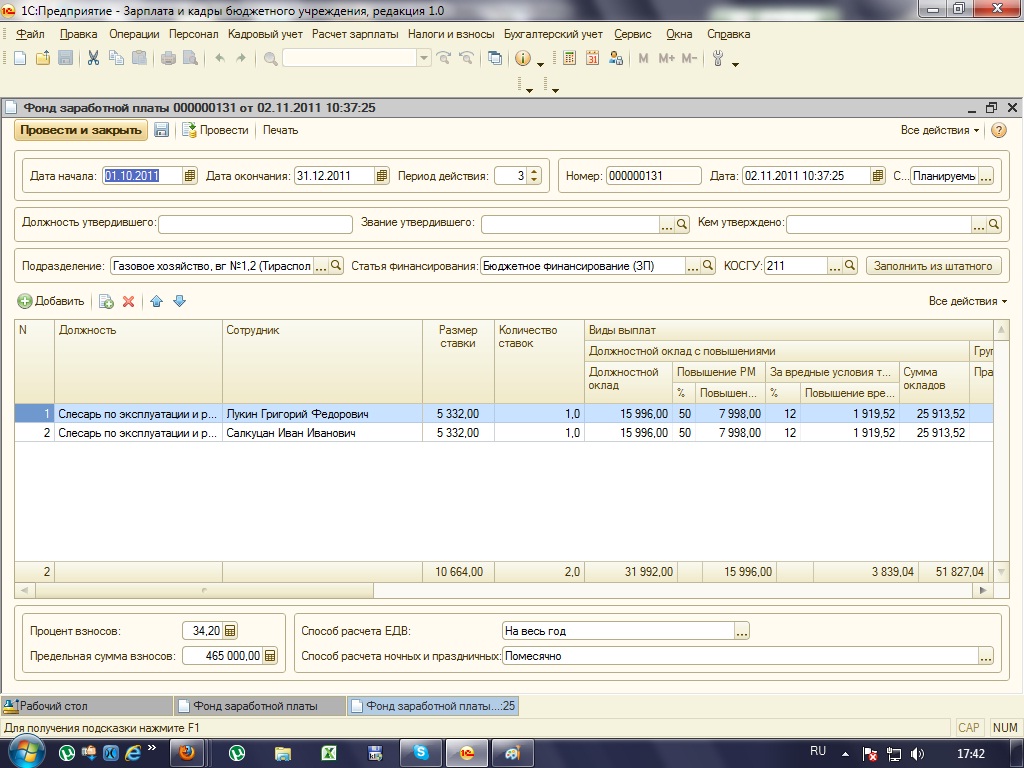Screen dimensions: 1024x768
Task: Open the search combo box dropdown arrow
Action: [423, 58]
